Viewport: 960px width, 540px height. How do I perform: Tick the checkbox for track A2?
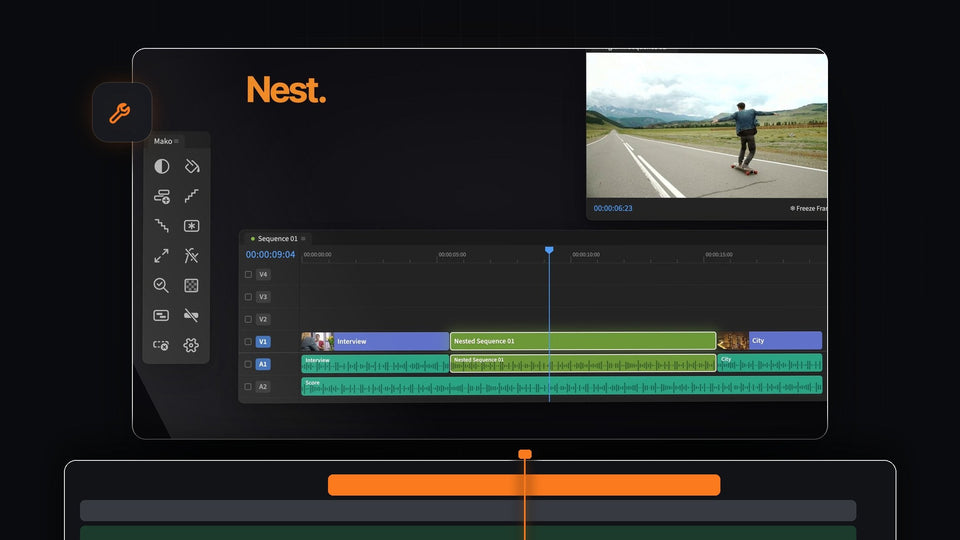coord(248,386)
